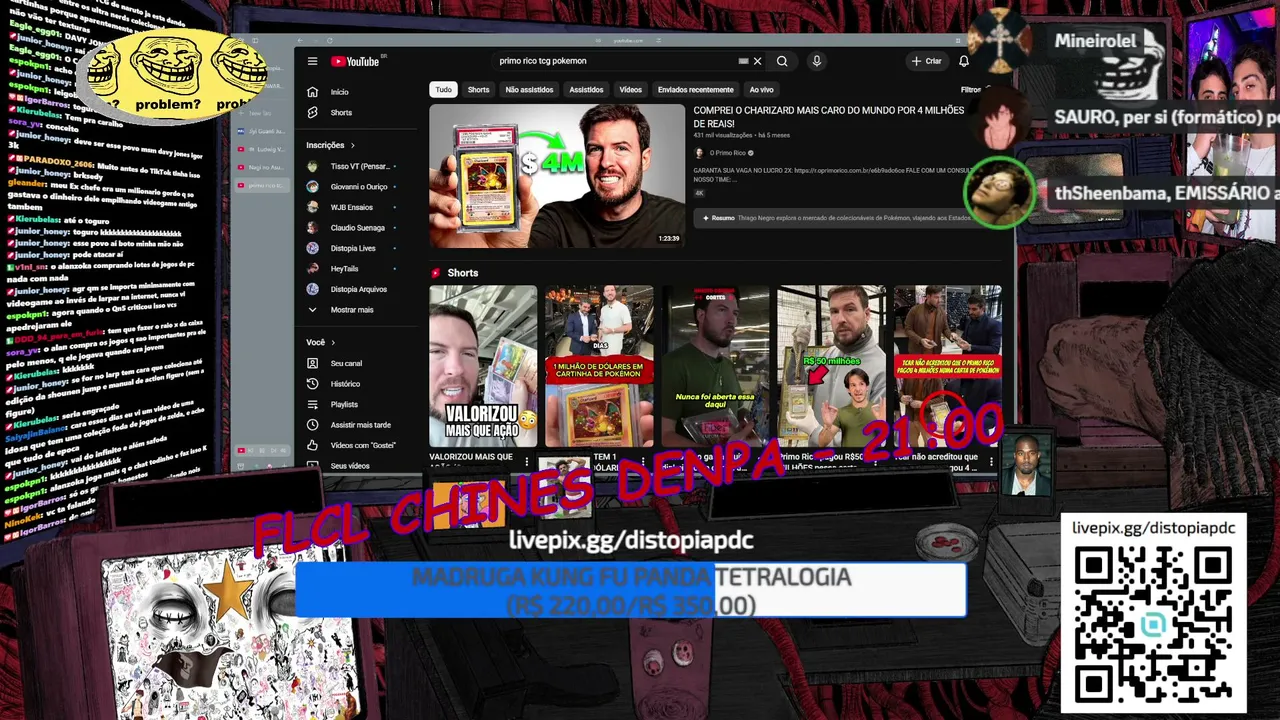Select the Ludwig V. tab in background browser sidebar
The height and width of the screenshot is (720, 1280).
click(262, 149)
